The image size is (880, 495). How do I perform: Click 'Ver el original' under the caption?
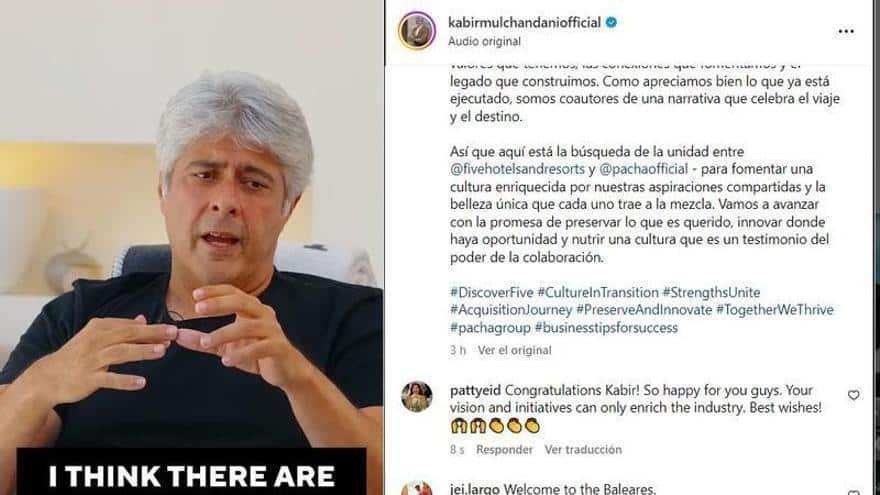pyautogui.click(x=513, y=350)
